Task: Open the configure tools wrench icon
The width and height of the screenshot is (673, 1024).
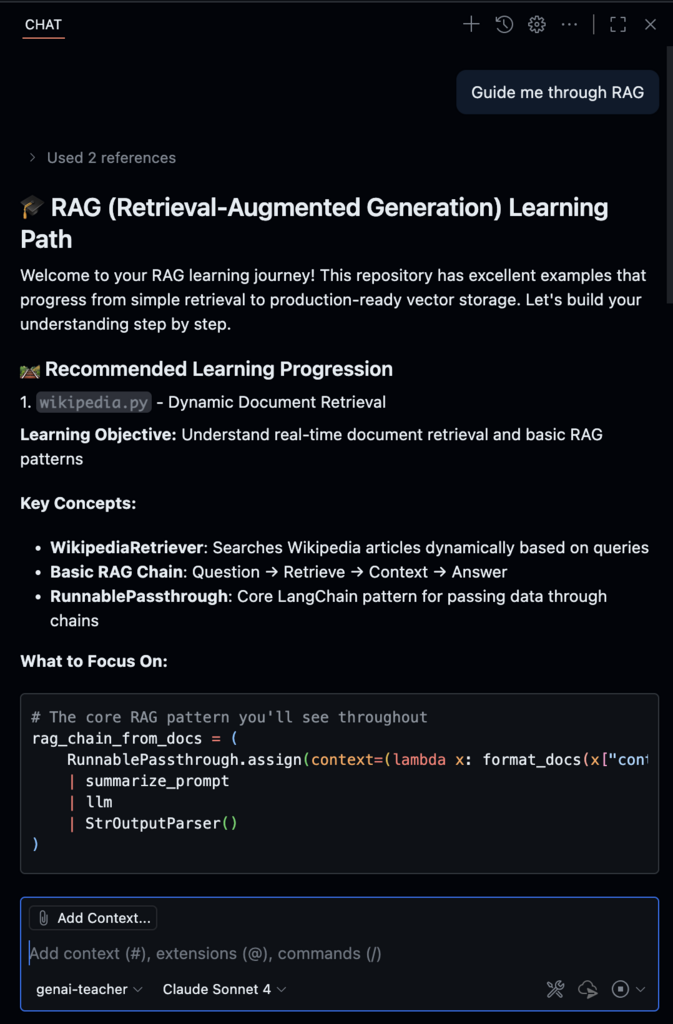Action: pos(555,989)
